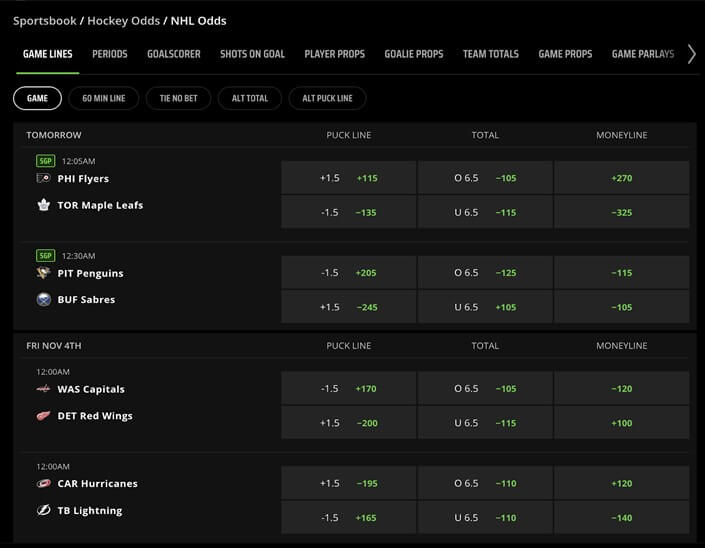705x548 pixels.
Task: Bet Flyers +1.5 puck line +115
Action: (349, 178)
